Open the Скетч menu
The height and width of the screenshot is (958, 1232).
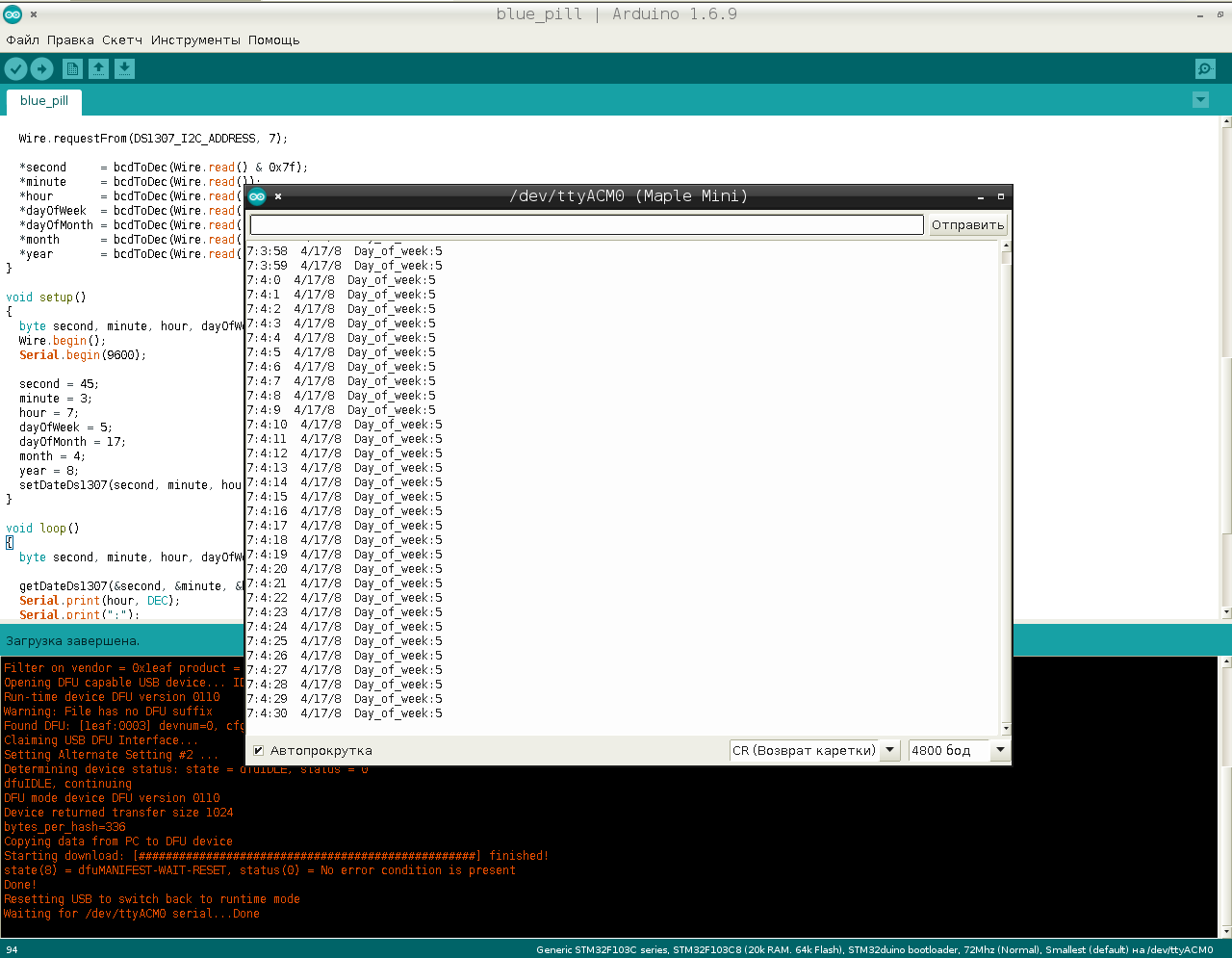point(122,40)
